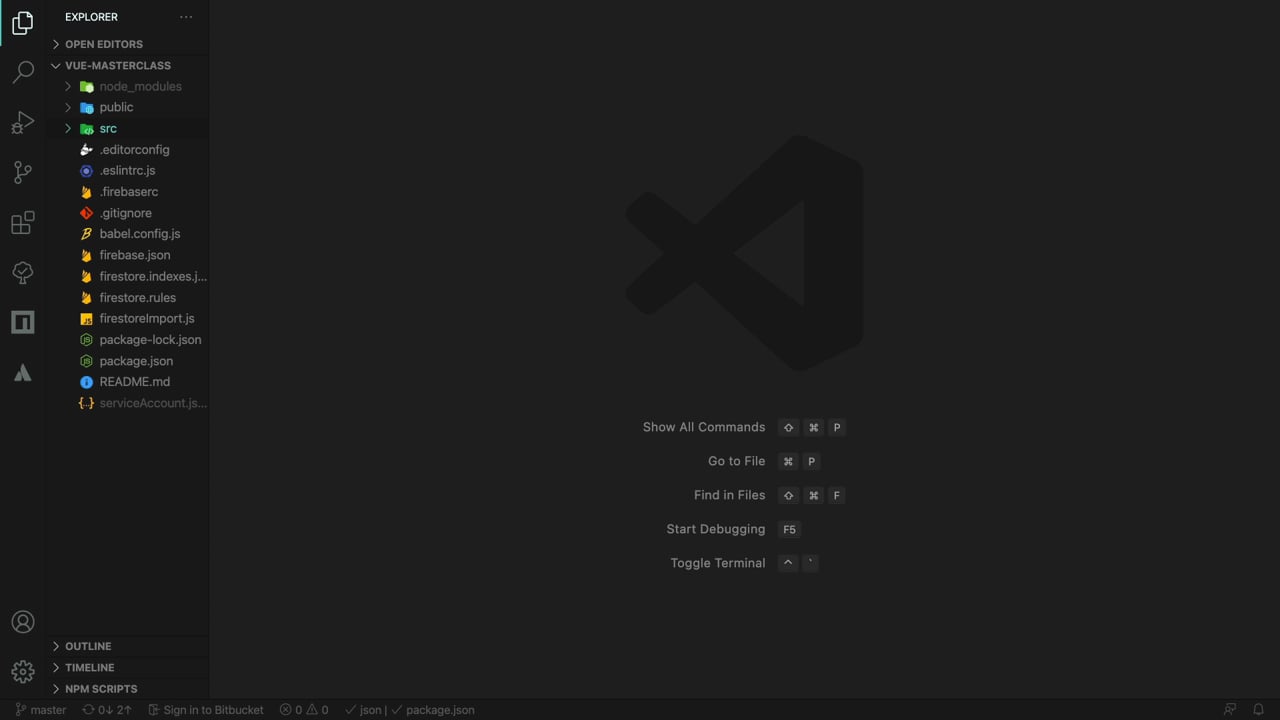This screenshot has height=720, width=1280.
Task: Click the Start Debugging hint
Action: click(715, 529)
